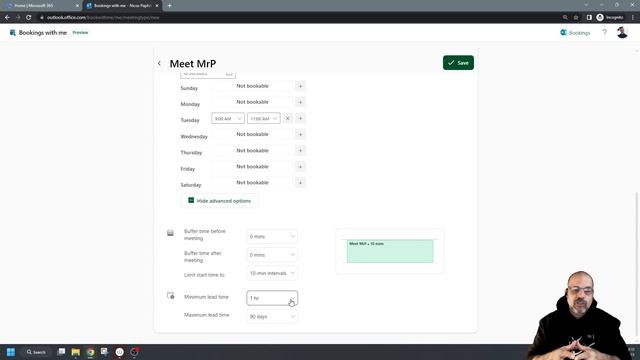Reload the page
640x360 pixels.
(29, 18)
